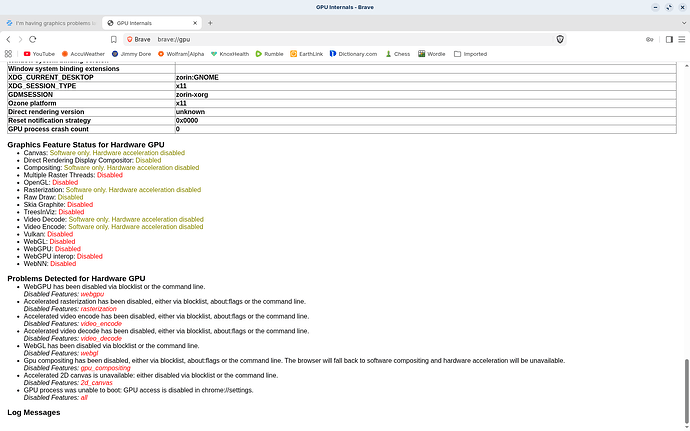This screenshot has height=431, width=690.
Task: Reload the GPU Internals page
Action: [33, 40]
